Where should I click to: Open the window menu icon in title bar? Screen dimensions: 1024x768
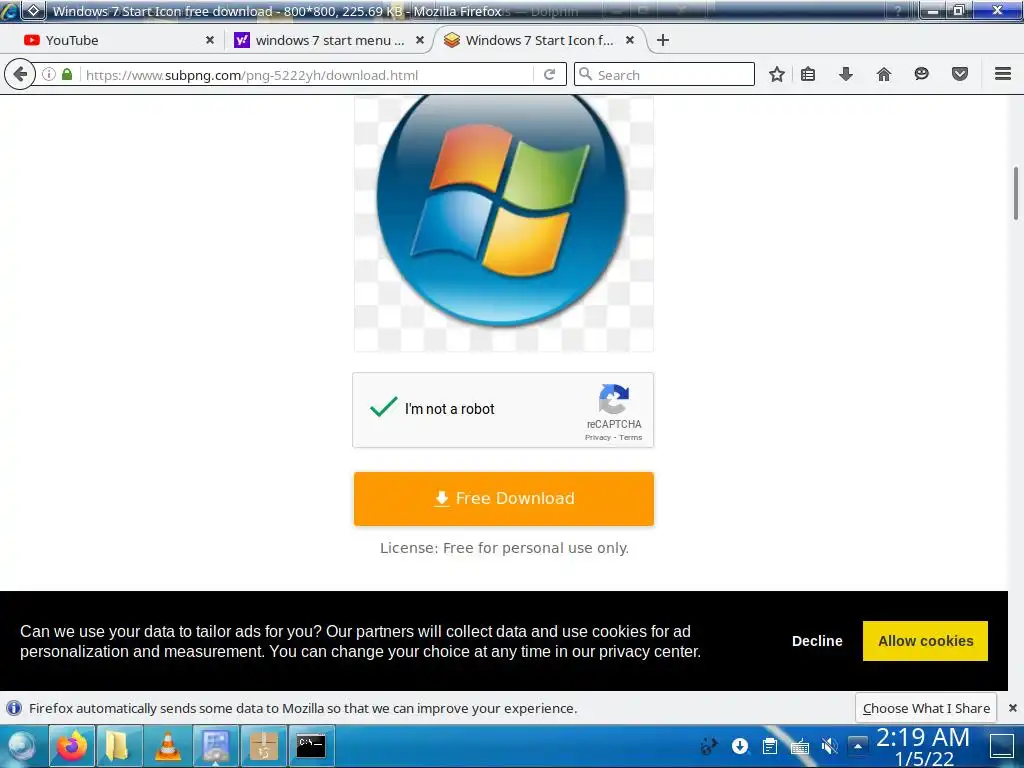click(x=33, y=10)
